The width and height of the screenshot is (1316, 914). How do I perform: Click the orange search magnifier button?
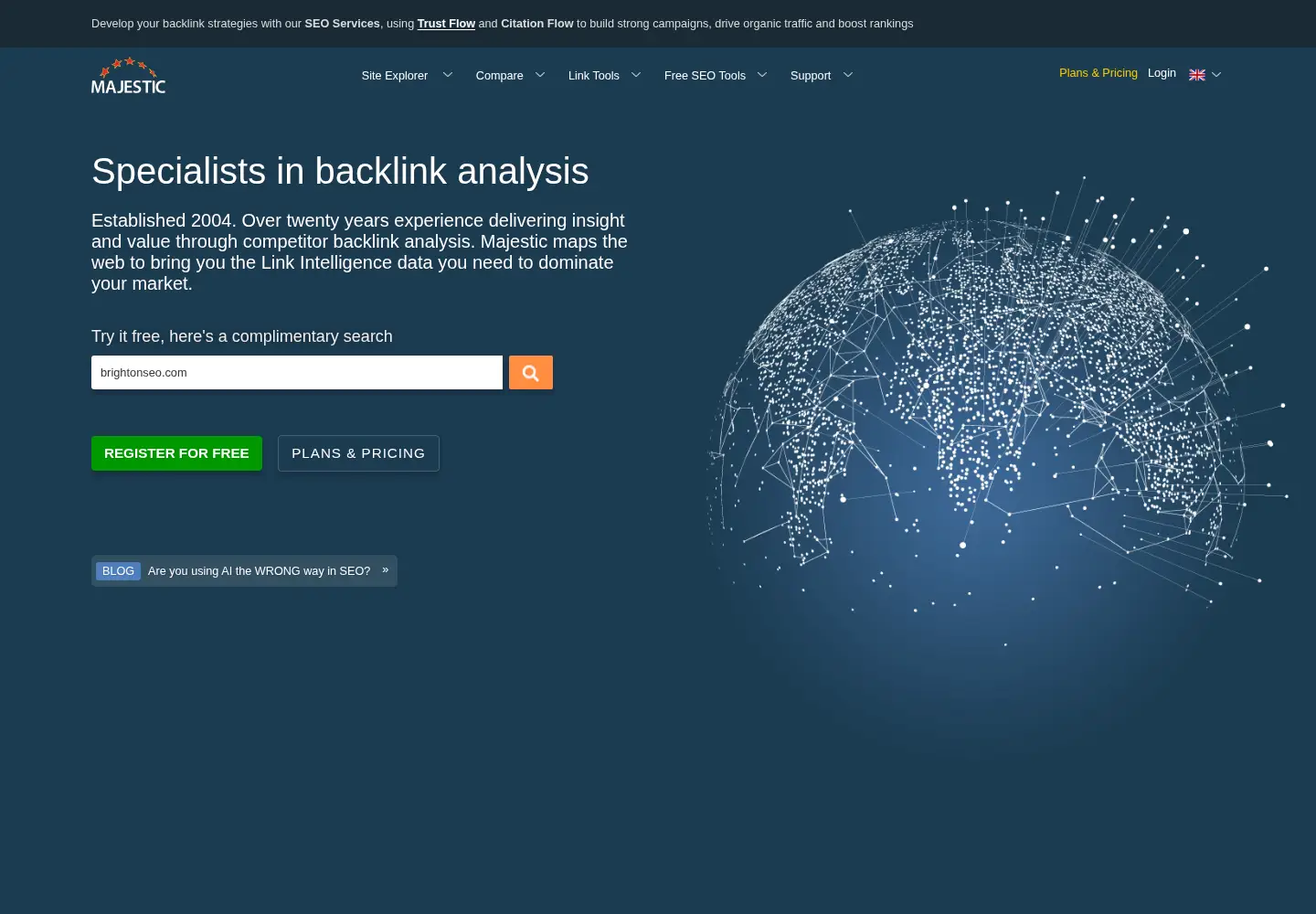point(531,373)
